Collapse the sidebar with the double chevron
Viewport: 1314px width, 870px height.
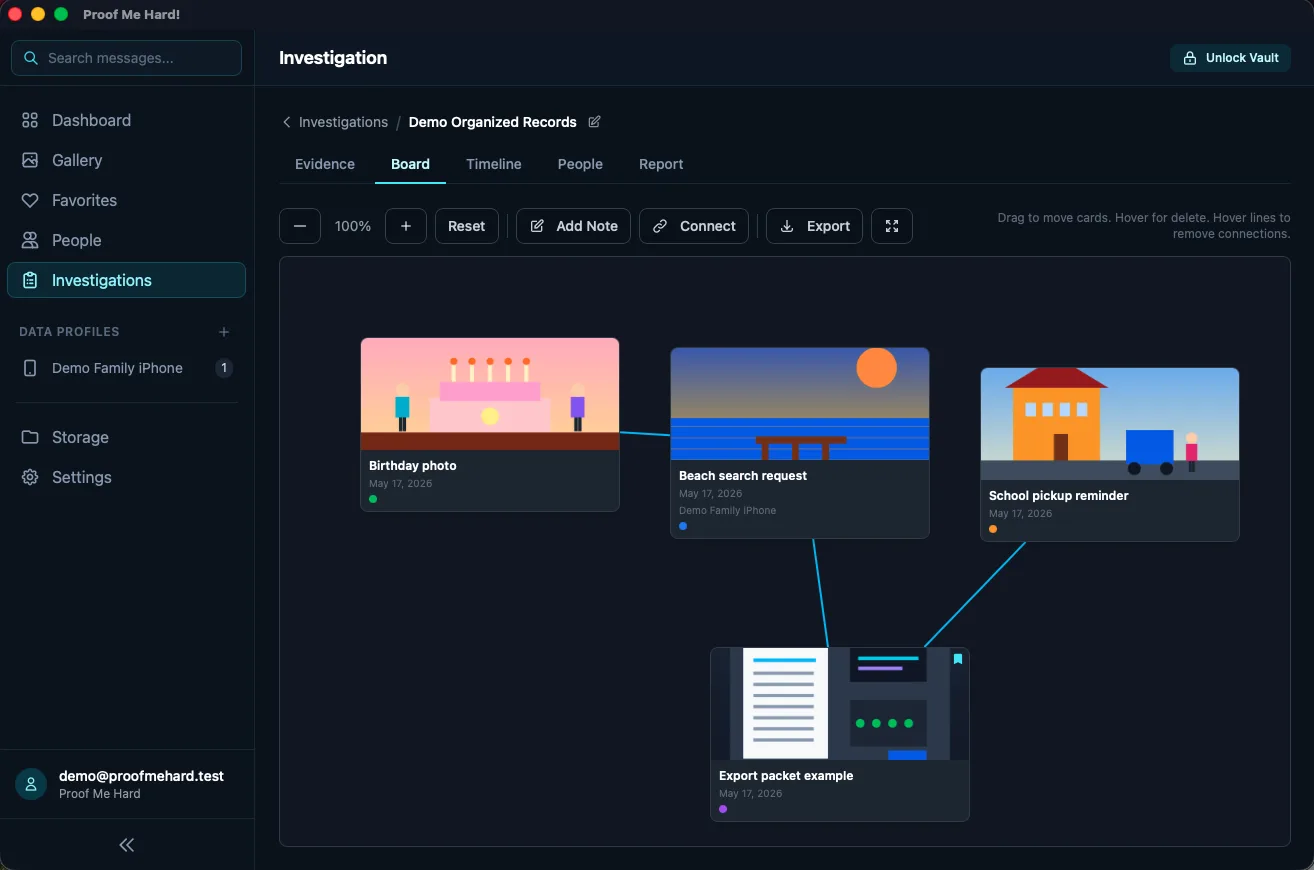point(127,845)
